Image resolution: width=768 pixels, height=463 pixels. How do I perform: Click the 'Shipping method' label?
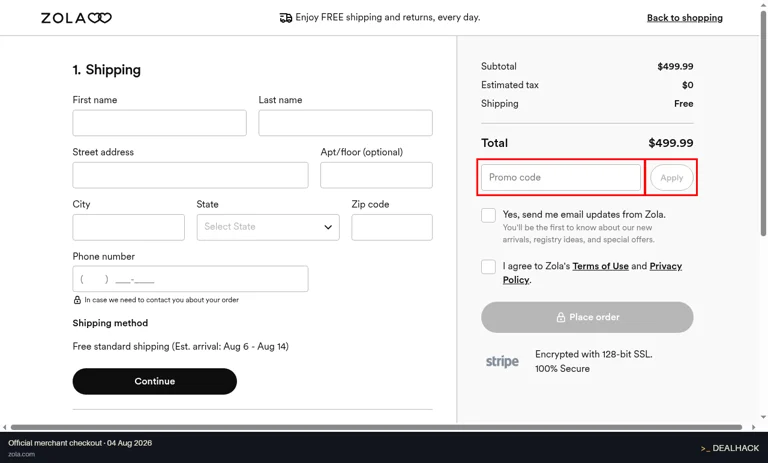coord(110,323)
